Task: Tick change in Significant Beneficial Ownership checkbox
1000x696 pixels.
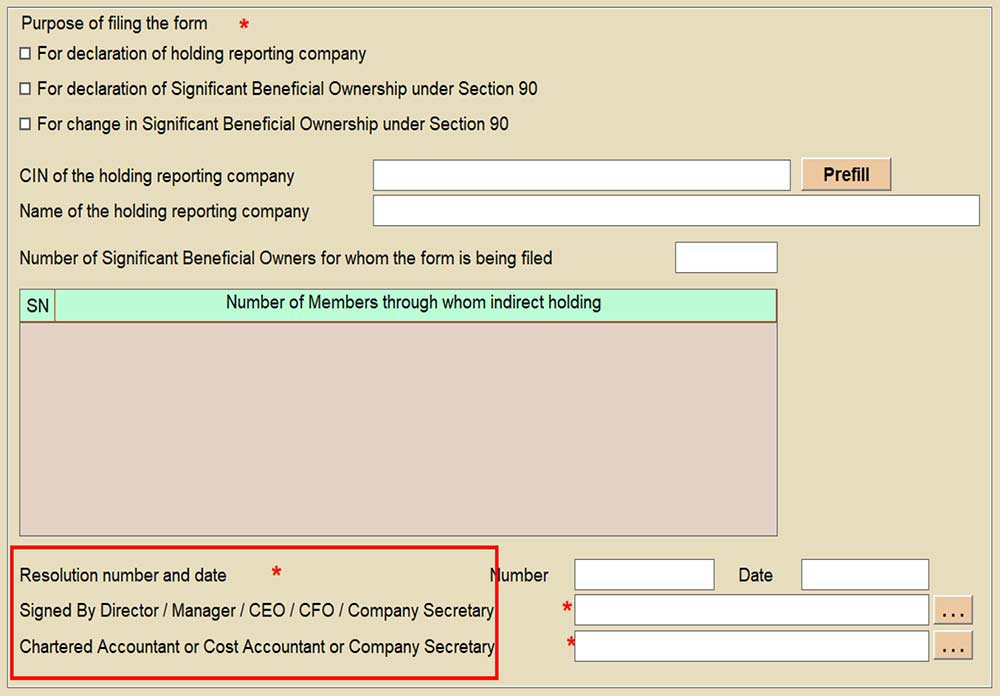Action: [26, 124]
